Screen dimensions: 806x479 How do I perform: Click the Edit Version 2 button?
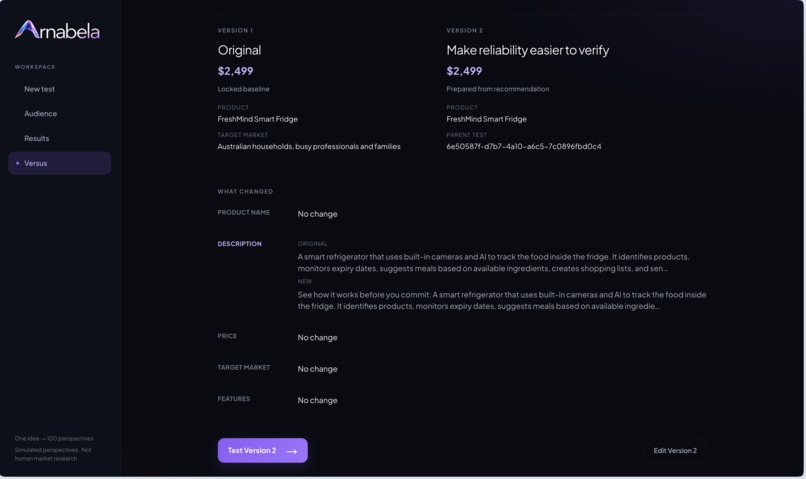675,451
